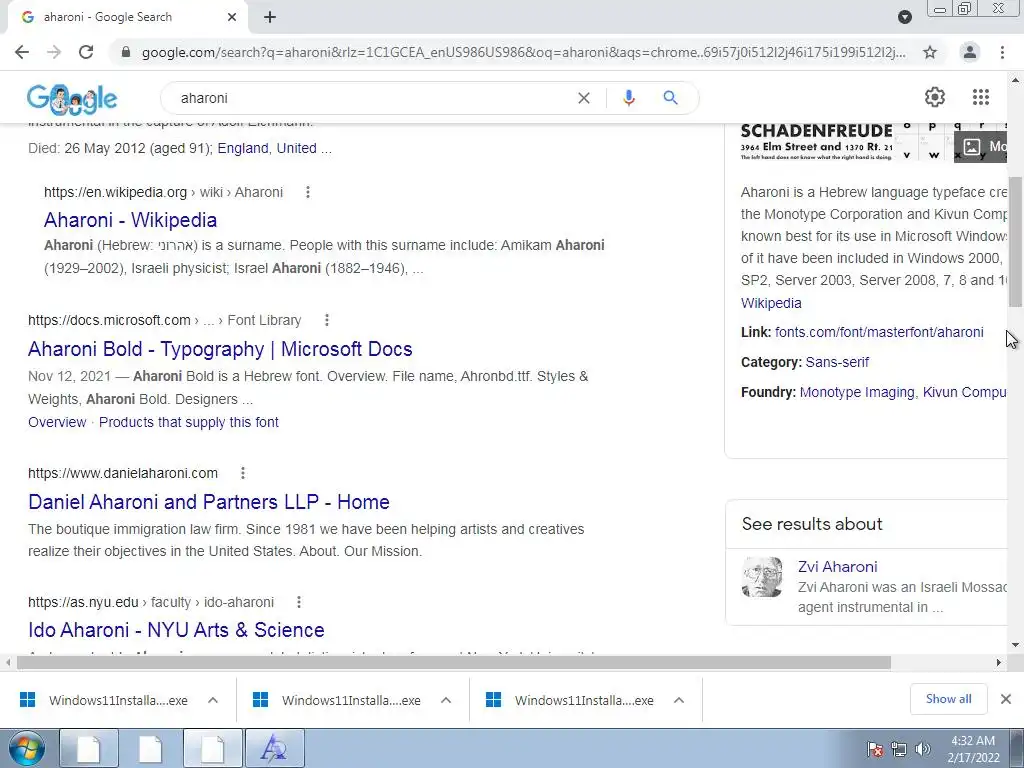Viewport: 1024px width, 768px height.
Task: Click the vertical scrollbar thumb
Action: coord(1015,242)
